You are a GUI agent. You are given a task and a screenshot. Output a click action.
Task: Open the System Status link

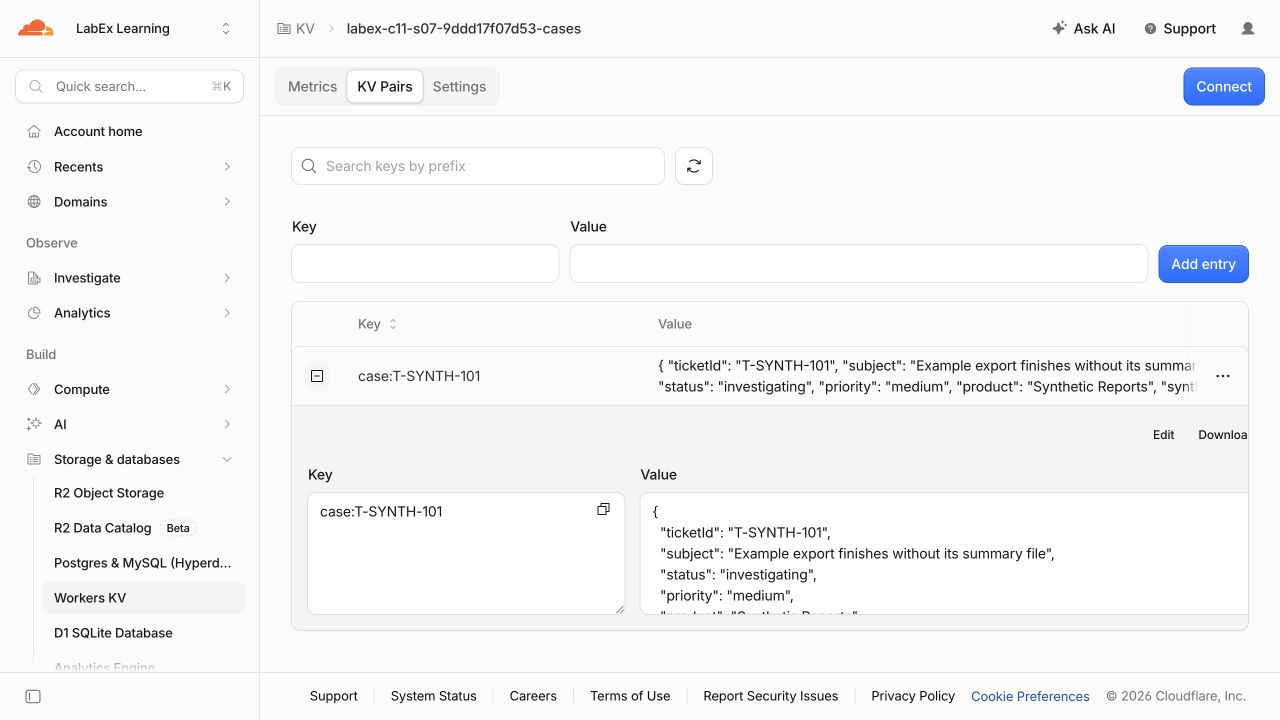(x=434, y=696)
